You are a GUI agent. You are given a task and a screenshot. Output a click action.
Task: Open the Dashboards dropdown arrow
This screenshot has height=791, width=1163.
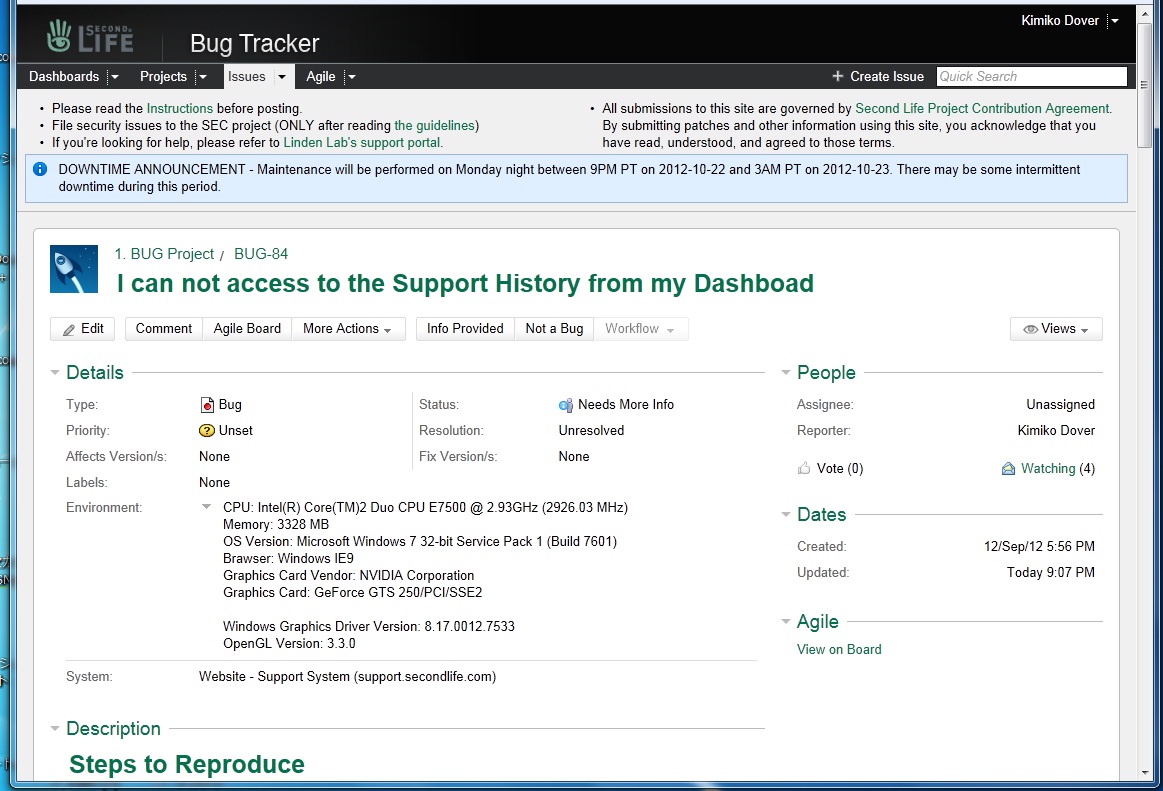pyautogui.click(x=115, y=76)
